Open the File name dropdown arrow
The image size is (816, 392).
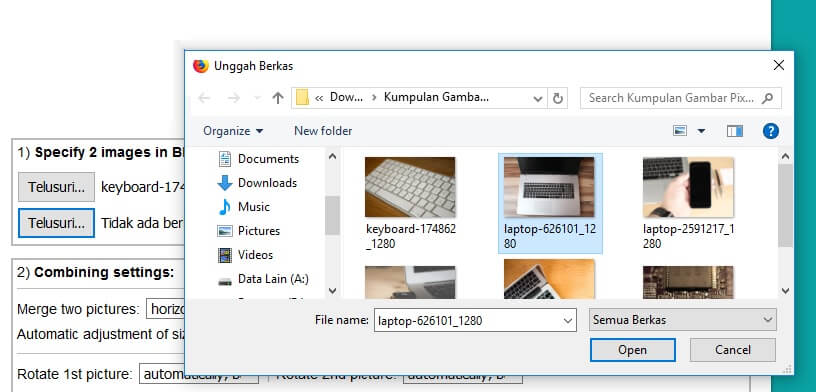[x=568, y=321]
